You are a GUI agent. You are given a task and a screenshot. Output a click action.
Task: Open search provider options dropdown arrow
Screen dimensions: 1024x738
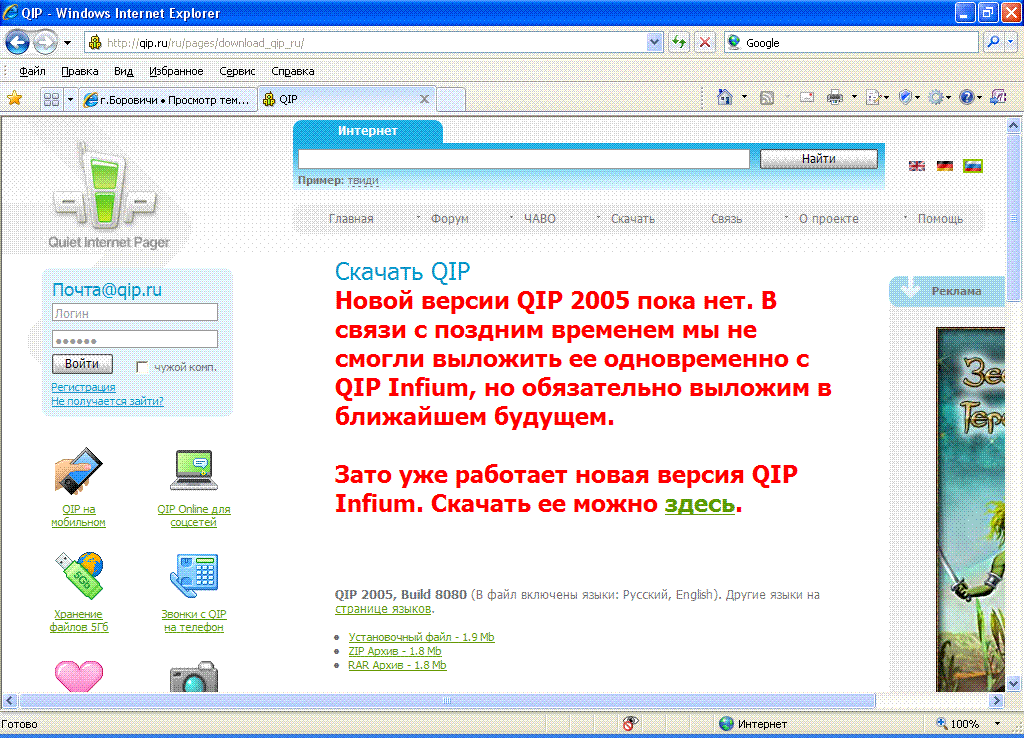tap(1010, 43)
